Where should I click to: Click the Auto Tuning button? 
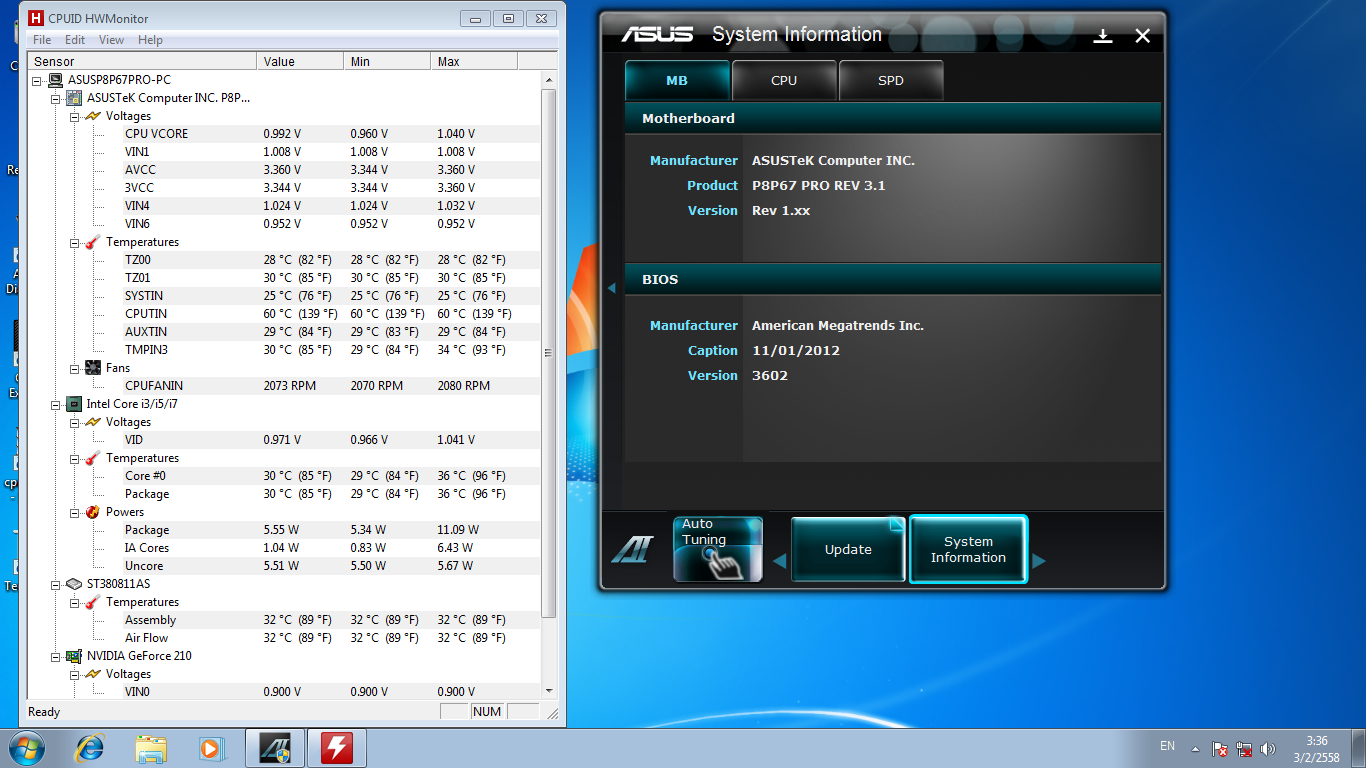718,549
